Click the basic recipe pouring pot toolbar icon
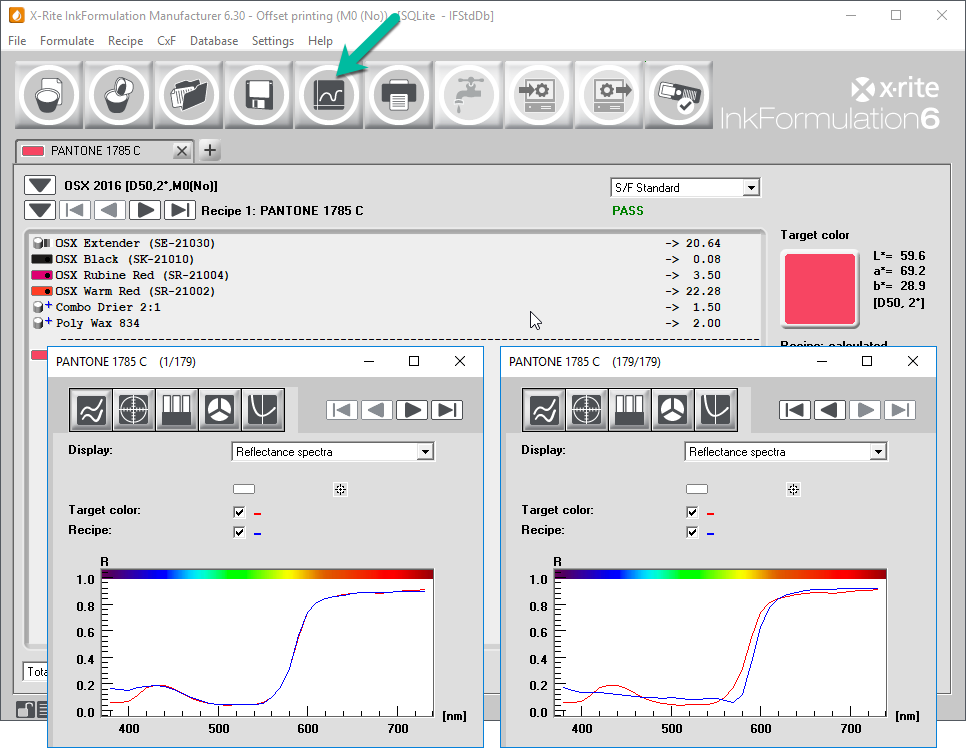Image resolution: width=966 pixels, height=748 pixels. [x=119, y=96]
